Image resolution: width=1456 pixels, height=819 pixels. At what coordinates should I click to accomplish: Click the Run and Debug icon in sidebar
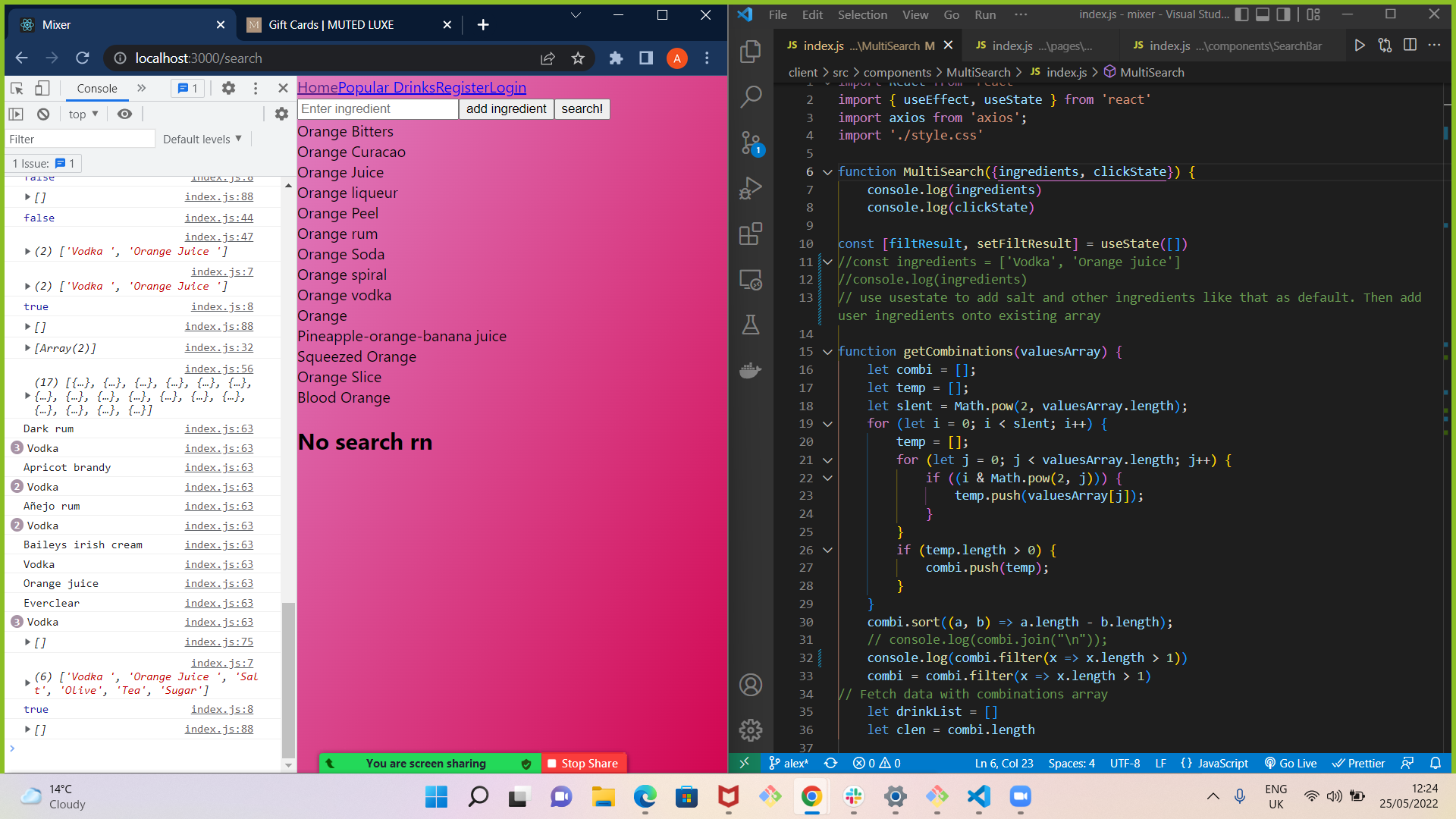pos(752,189)
